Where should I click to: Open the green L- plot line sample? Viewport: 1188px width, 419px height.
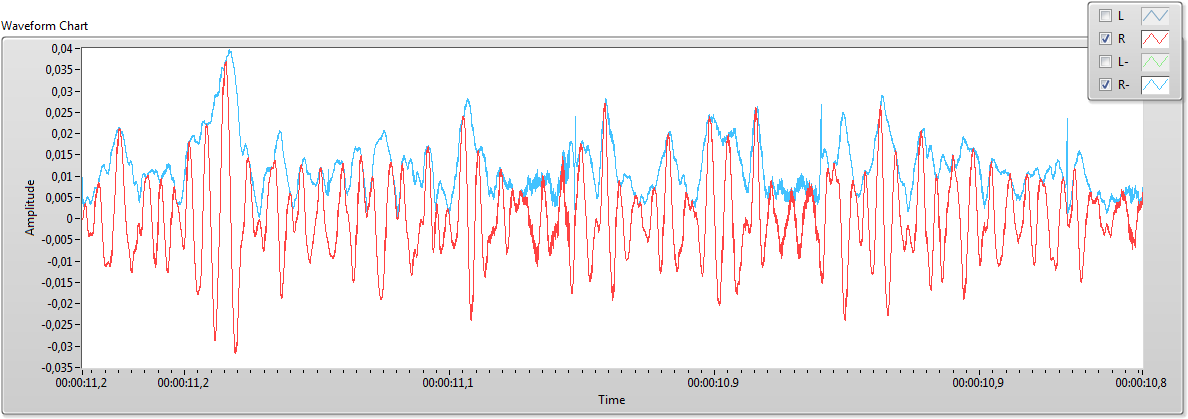[1155, 61]
